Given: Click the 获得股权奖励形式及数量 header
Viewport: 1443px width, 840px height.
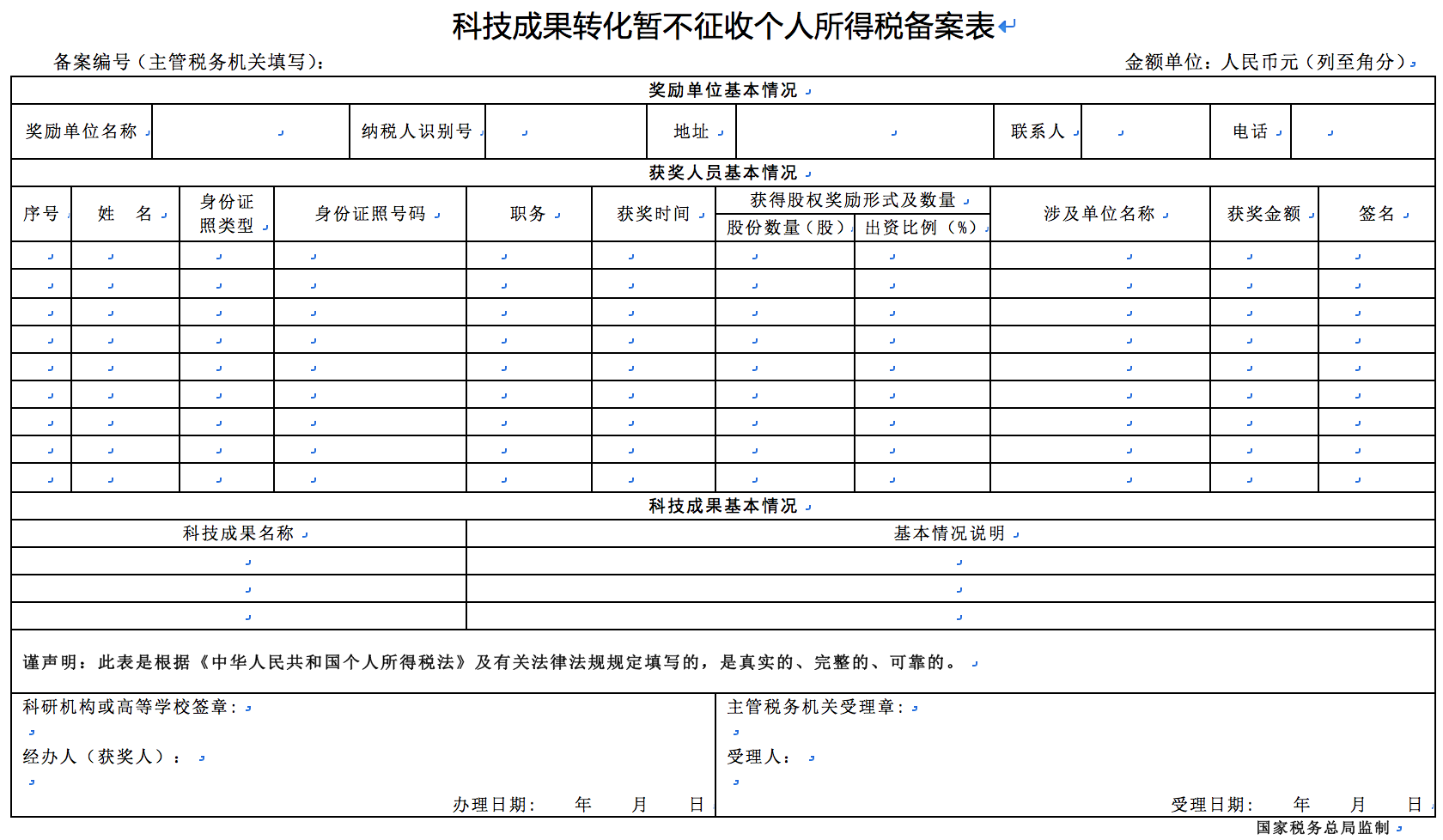Looking at the screenshot, I should coord(853,200).
